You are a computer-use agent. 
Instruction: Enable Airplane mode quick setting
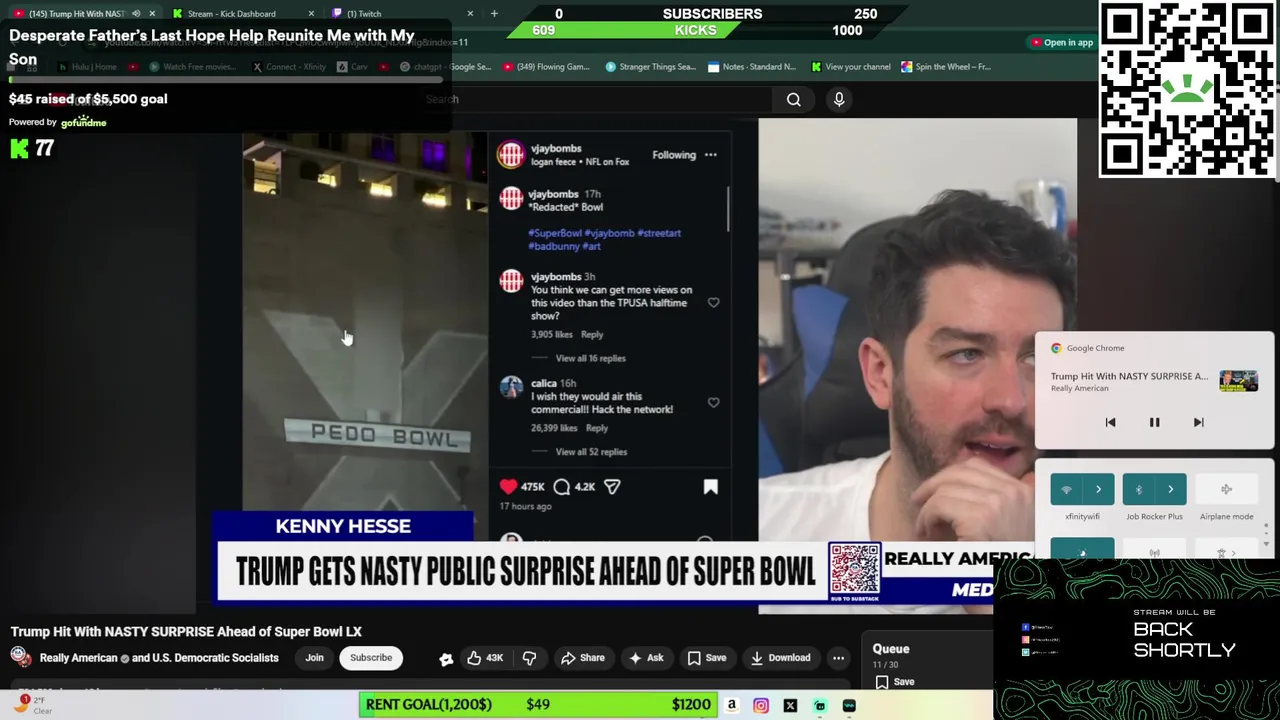coord(1226,489)
